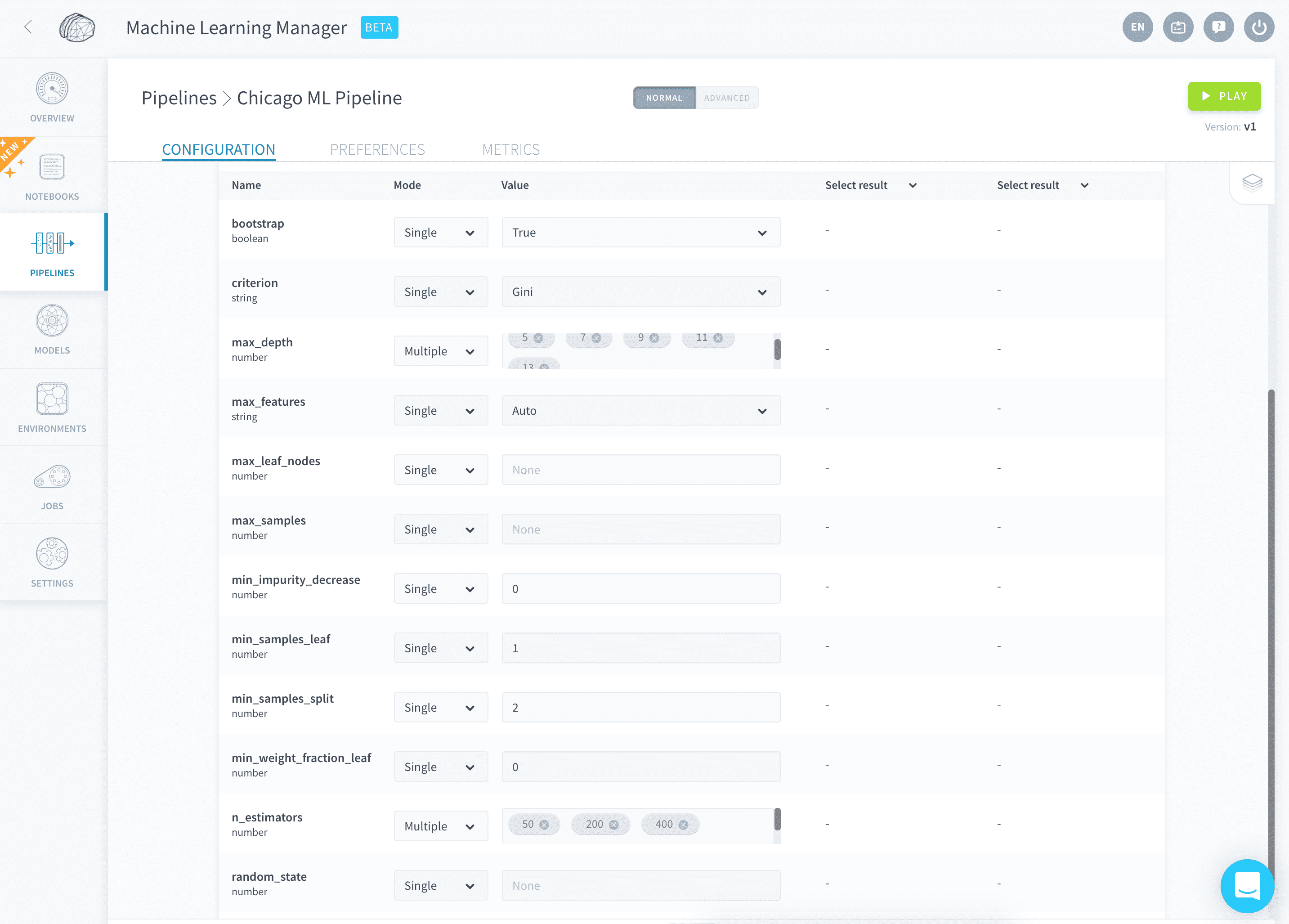The height and width of the screenshot is (924, 1289).
Task: Remove value 11 from max_depth
Action: [718, 338]
